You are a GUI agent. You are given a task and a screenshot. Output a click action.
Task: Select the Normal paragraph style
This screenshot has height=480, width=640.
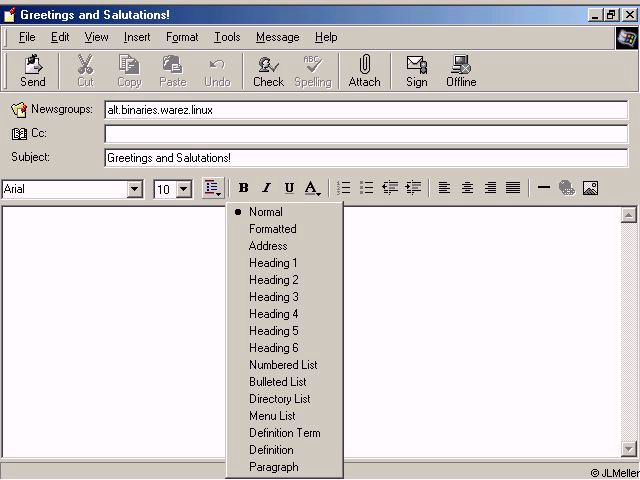284,212
